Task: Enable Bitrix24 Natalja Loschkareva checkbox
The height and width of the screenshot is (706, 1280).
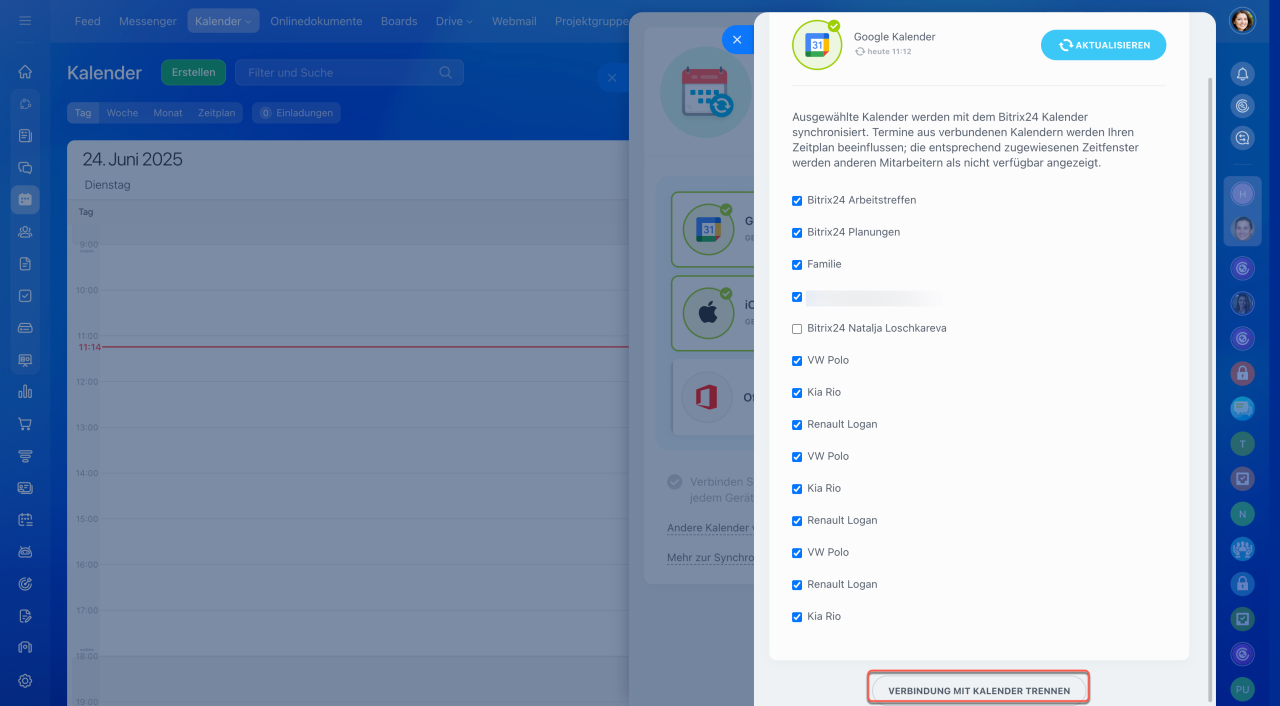Action: 797,329
